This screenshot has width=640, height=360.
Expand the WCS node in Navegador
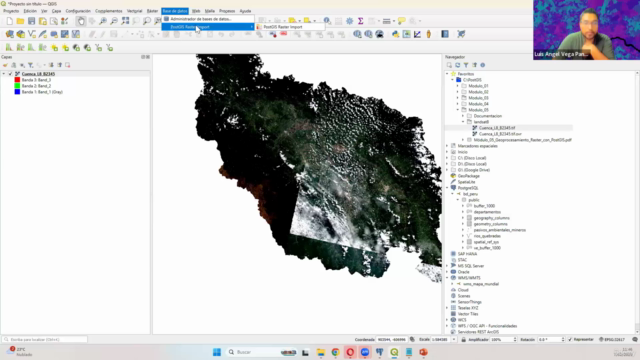coord(447,320)
